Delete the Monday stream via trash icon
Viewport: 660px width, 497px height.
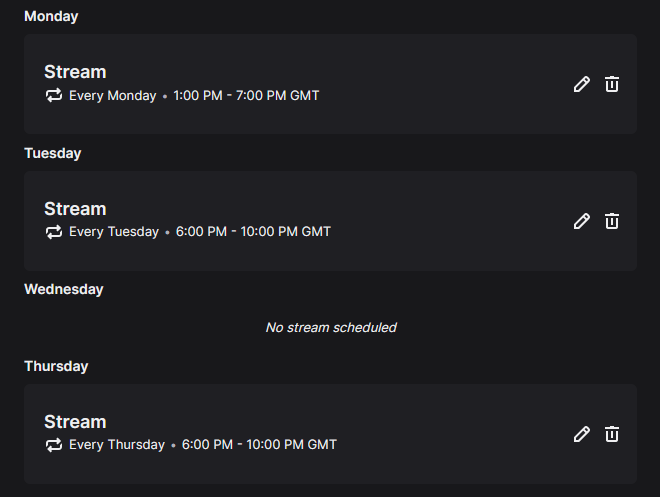[x=612, y=84]
